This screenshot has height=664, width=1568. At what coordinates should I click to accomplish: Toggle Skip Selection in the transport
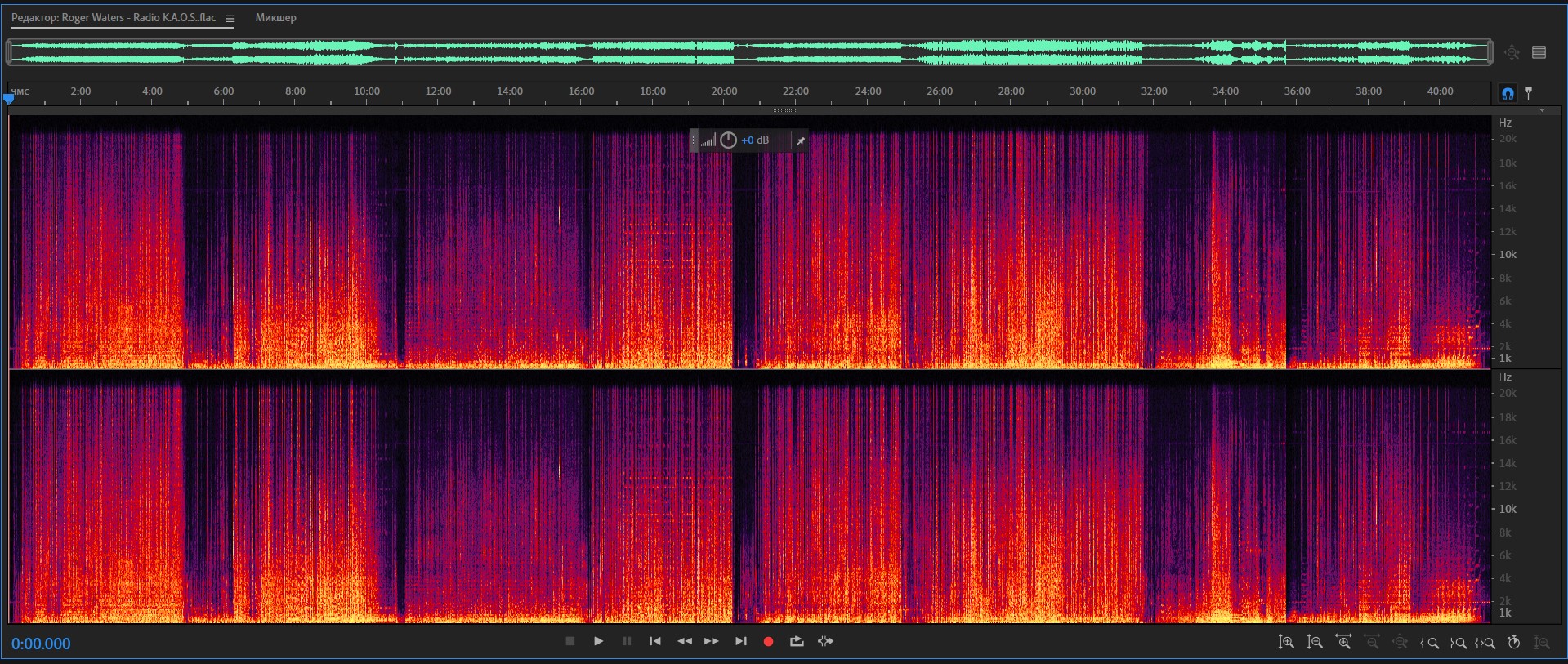(825, 642)
